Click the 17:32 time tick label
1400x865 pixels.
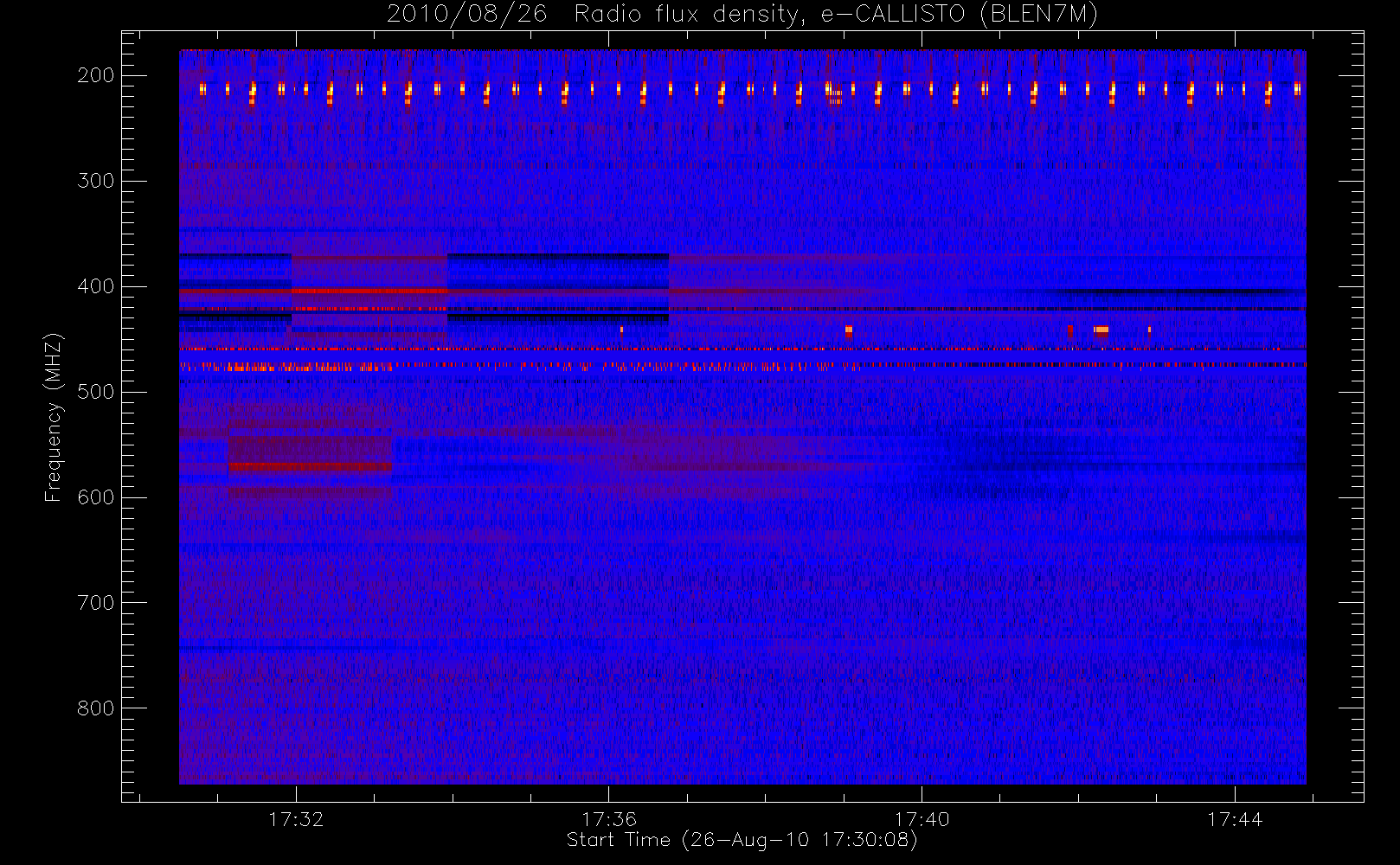click(x=296, y=819)
